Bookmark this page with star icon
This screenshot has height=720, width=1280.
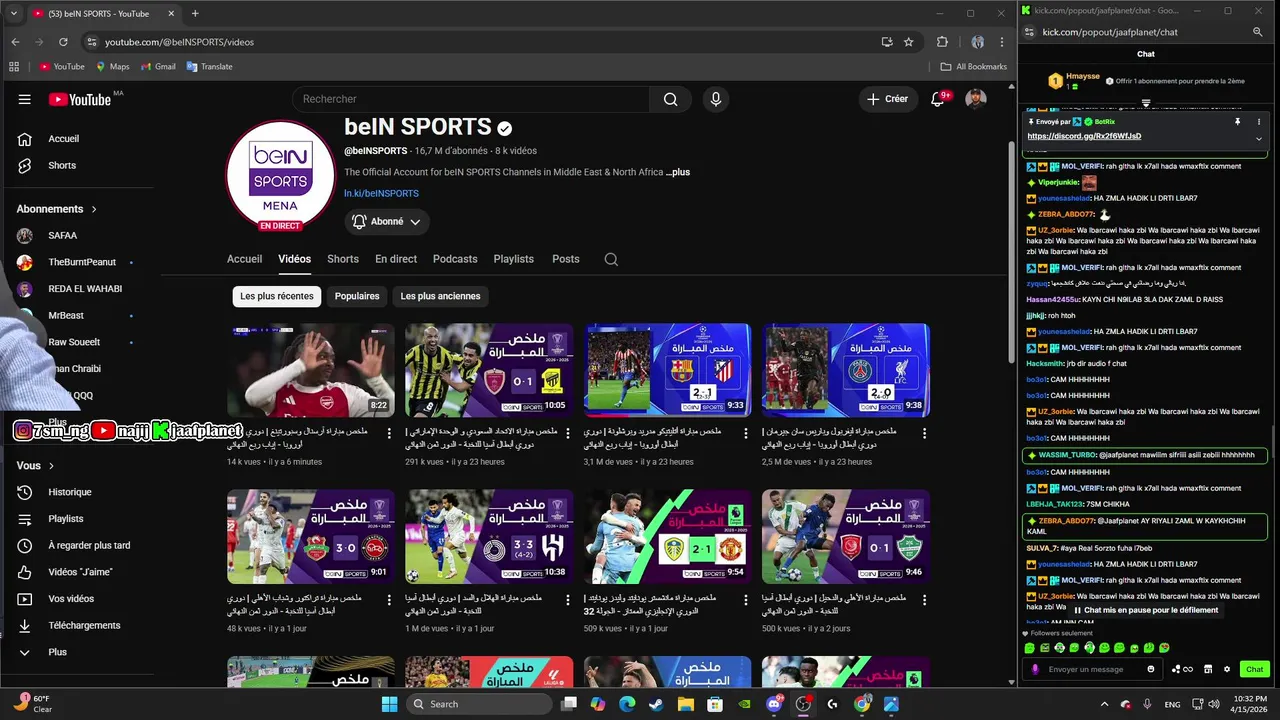pyautogui.click(x=908, y=42)
